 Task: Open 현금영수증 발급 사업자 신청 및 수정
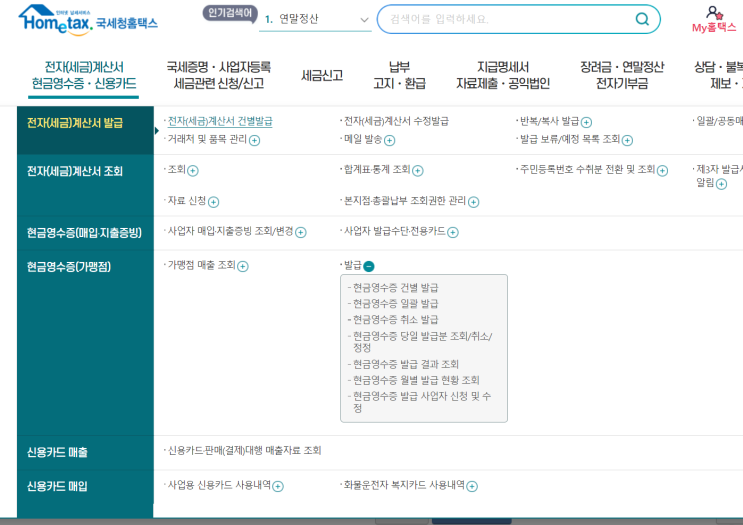point(422,402)
